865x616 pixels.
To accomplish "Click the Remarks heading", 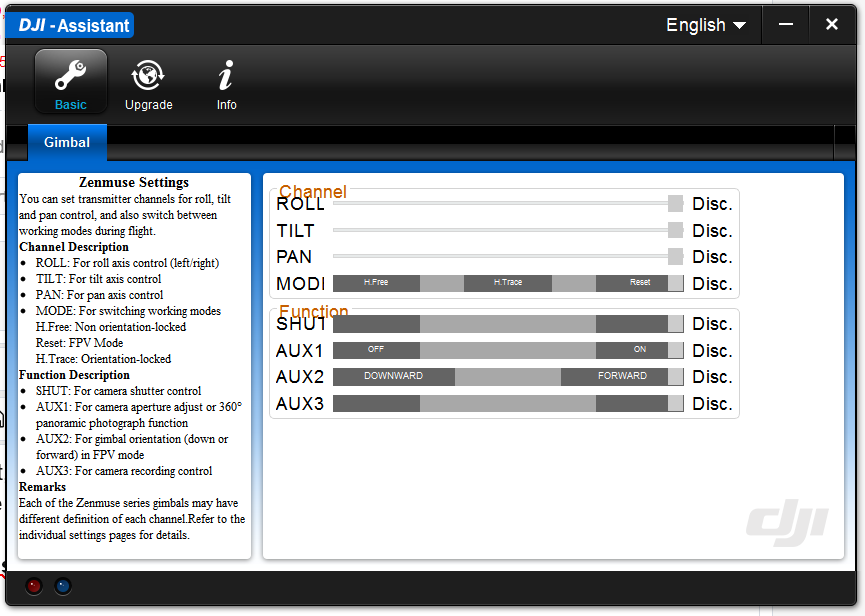I will coord(42,486).
